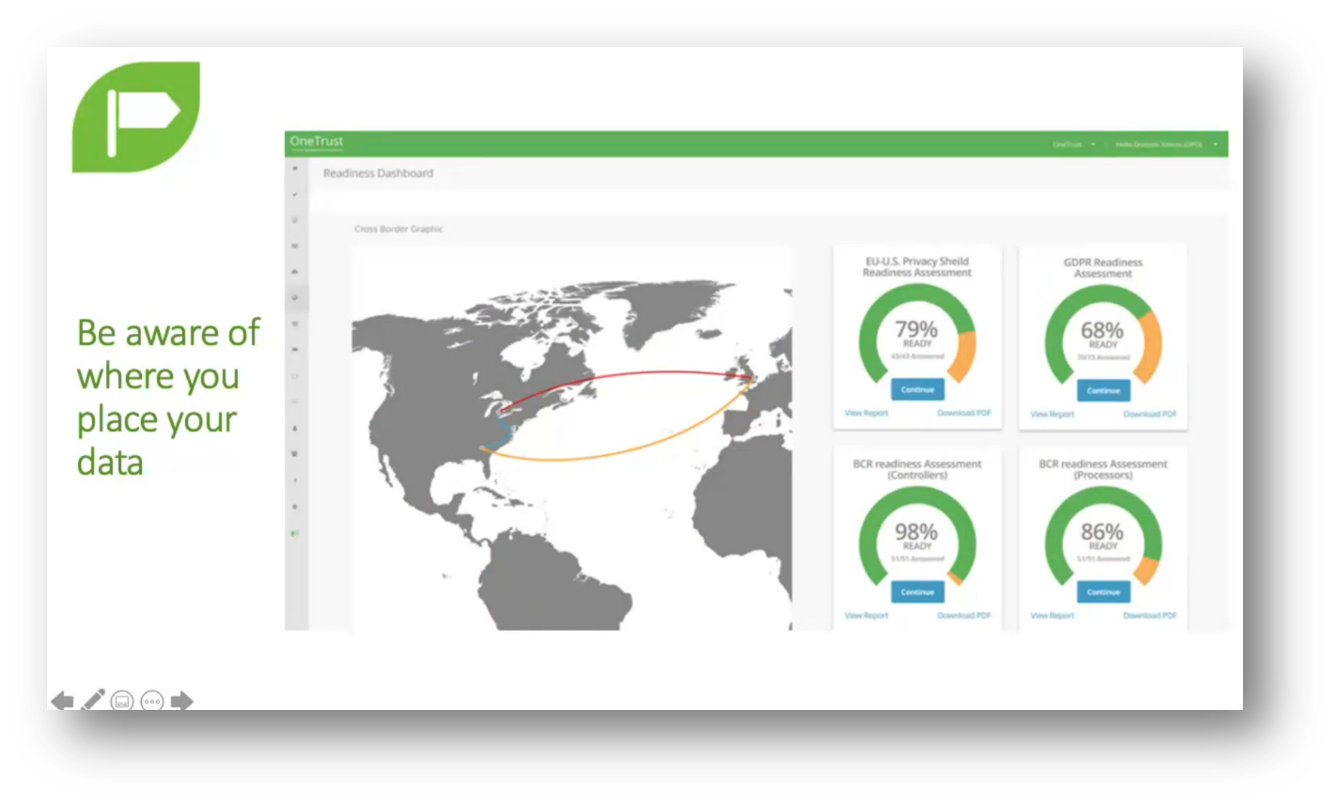
Task: Click the green icon at the sidebar bottom
Action: click(x=295, y=533)
